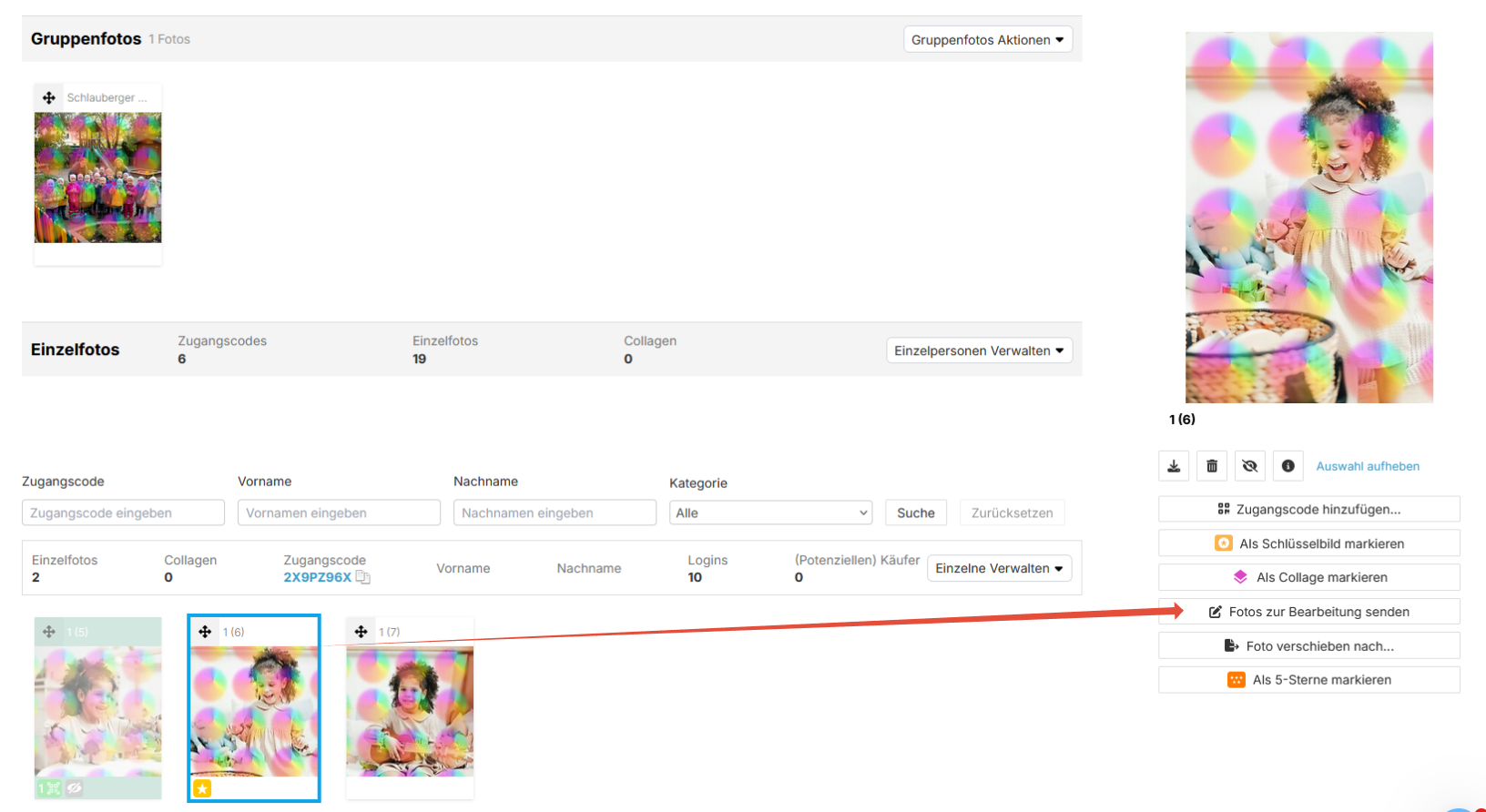Grab the move handle on photo 1 (7)
Screen dimensions: 1486x812
click(361, 632)
